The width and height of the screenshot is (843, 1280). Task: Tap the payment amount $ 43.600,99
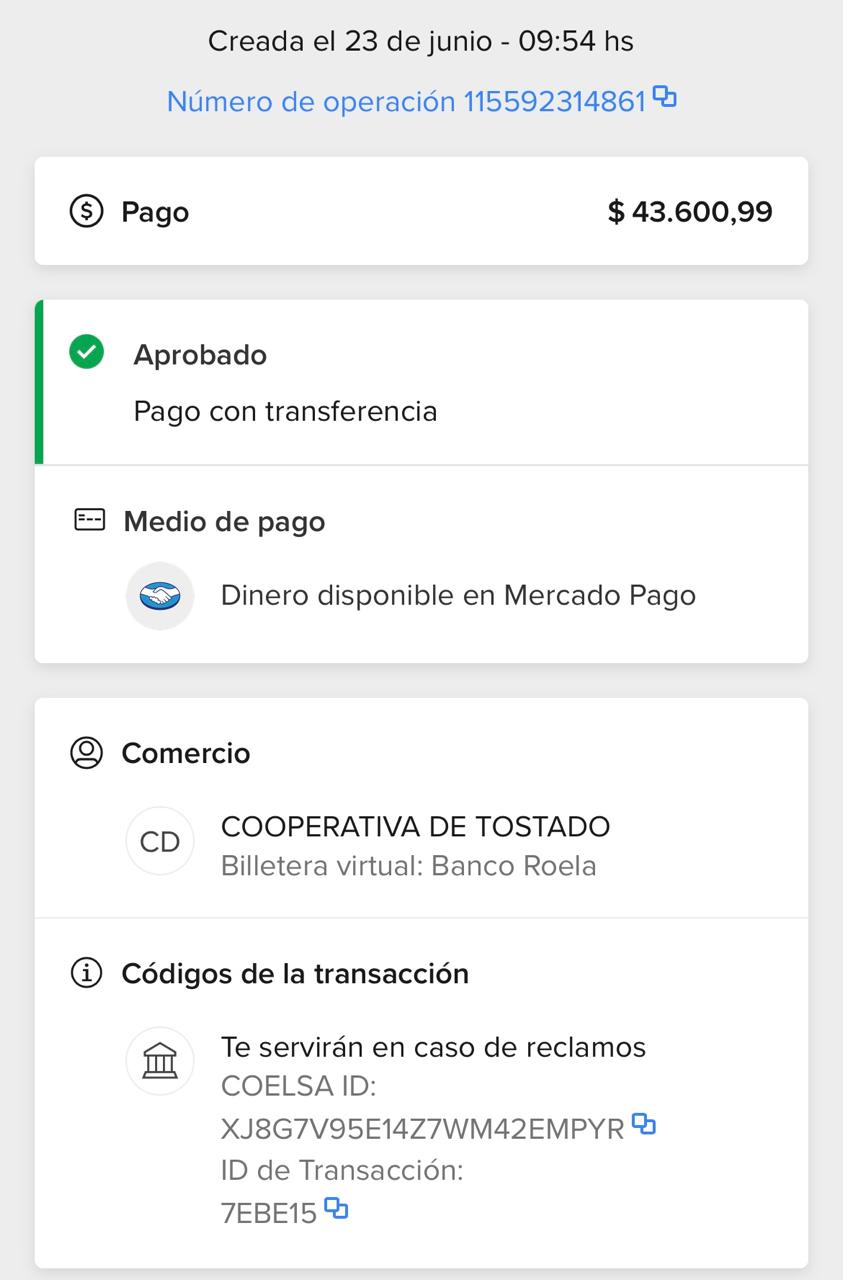pyautogui.click(x=690, y=212)
